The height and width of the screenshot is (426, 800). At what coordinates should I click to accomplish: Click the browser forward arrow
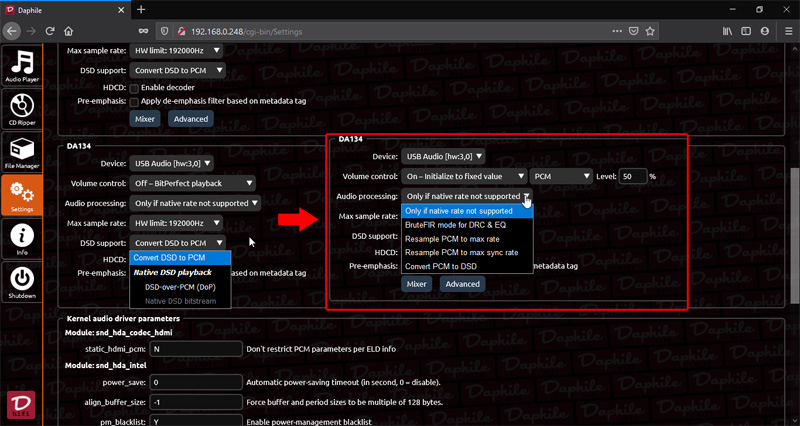31,31
